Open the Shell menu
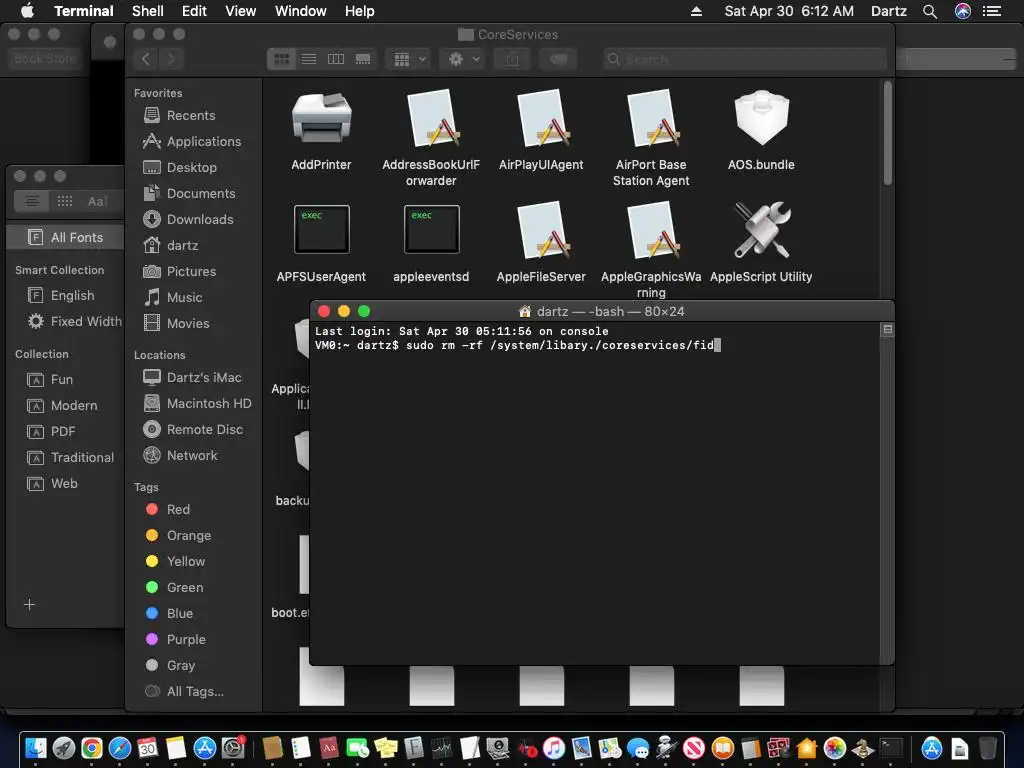This screenshot has width=1024, height=768. point(148,11)
